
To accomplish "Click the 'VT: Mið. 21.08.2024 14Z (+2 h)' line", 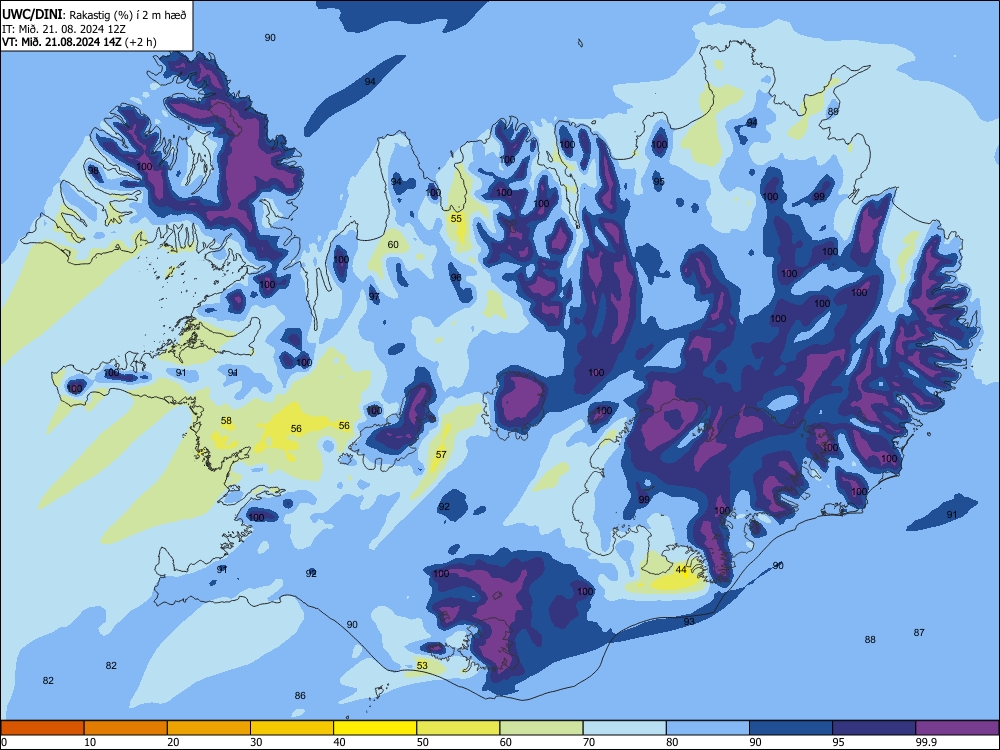I will point(79,42).
